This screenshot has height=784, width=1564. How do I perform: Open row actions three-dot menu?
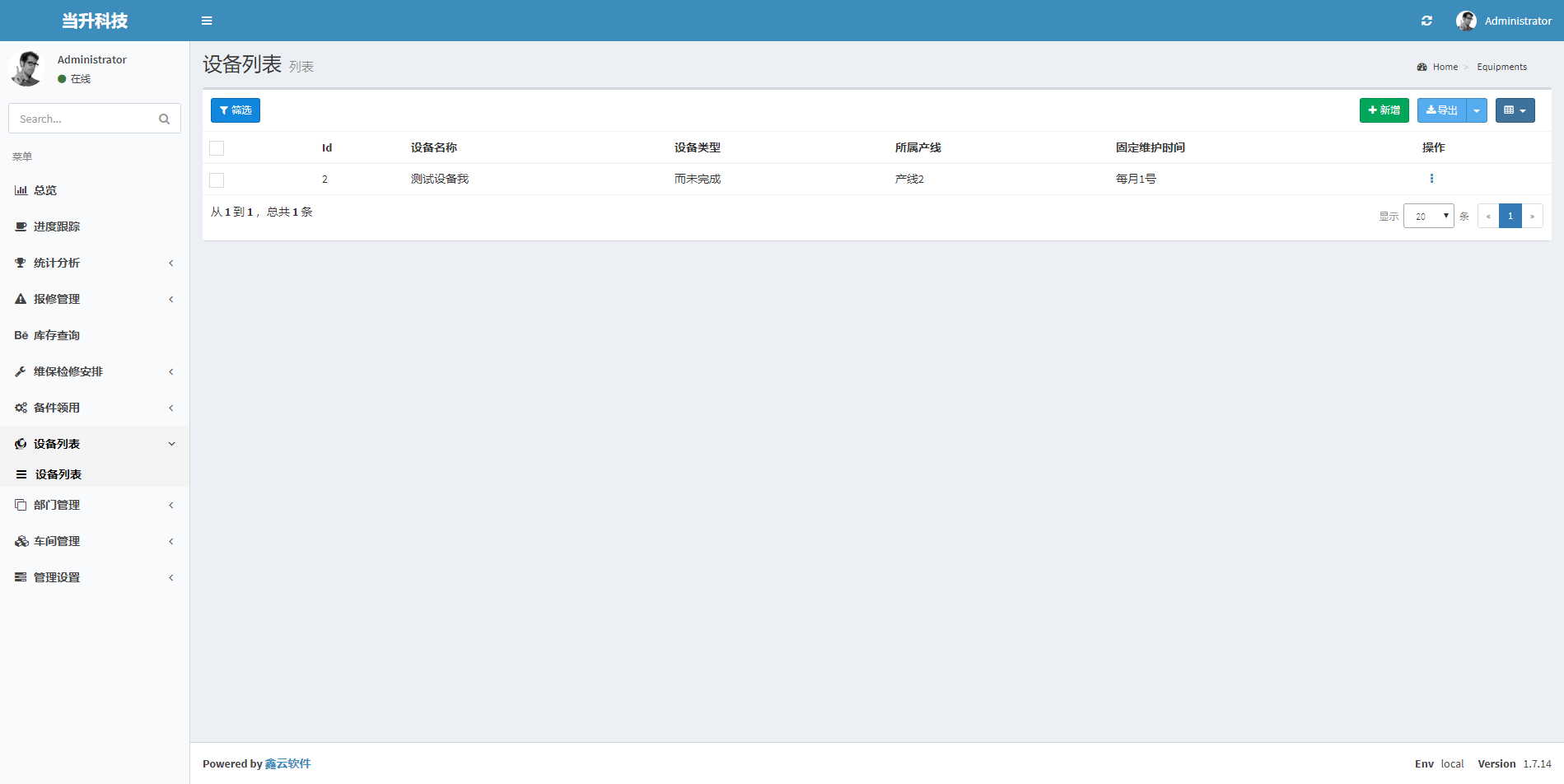[1431, 179]
